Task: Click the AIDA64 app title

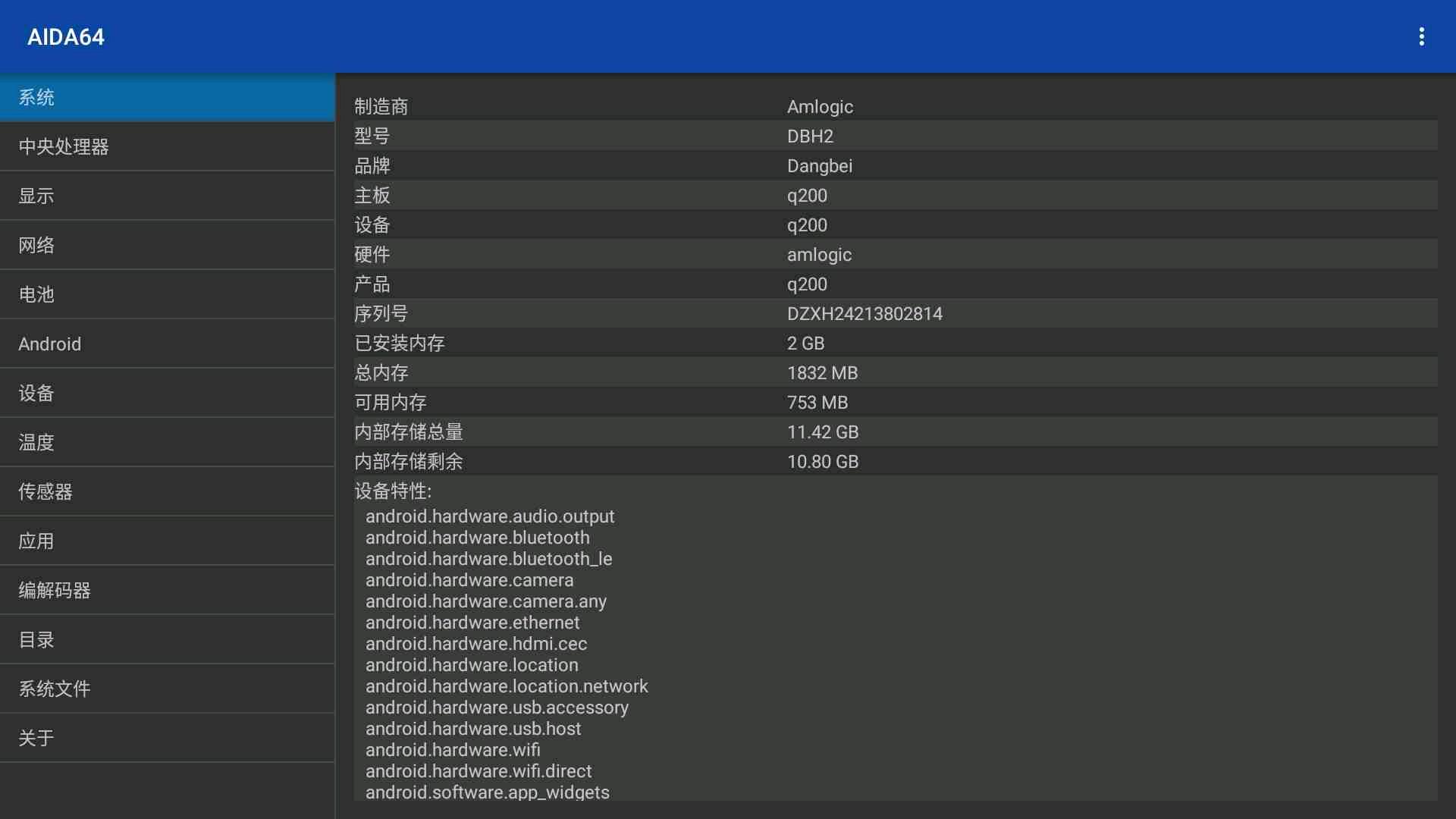Action: tap(66, 37)
